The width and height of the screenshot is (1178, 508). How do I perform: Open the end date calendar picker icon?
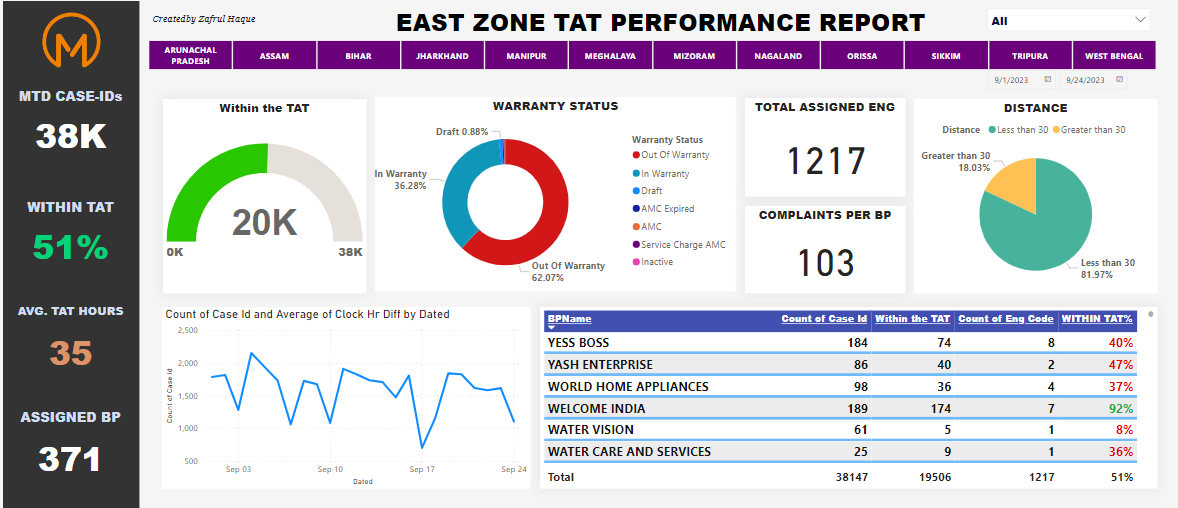[x=1119, y=79]
